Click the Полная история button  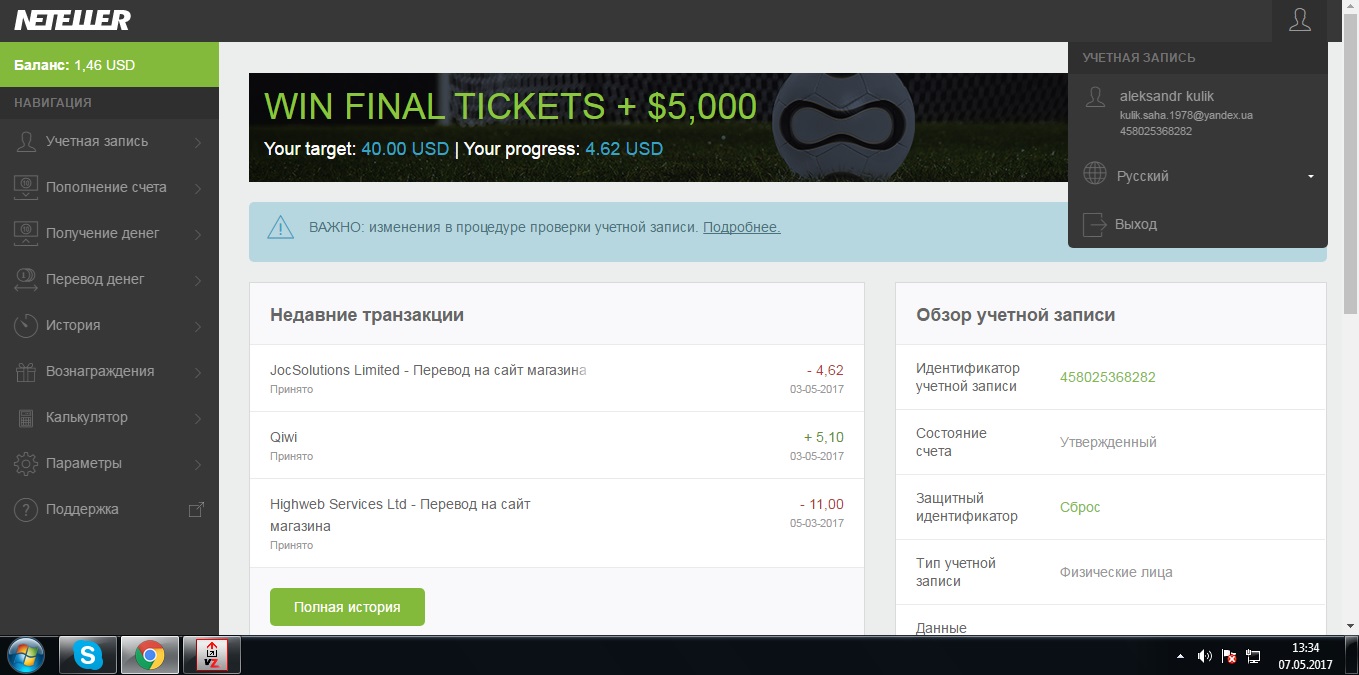point(347,607)
